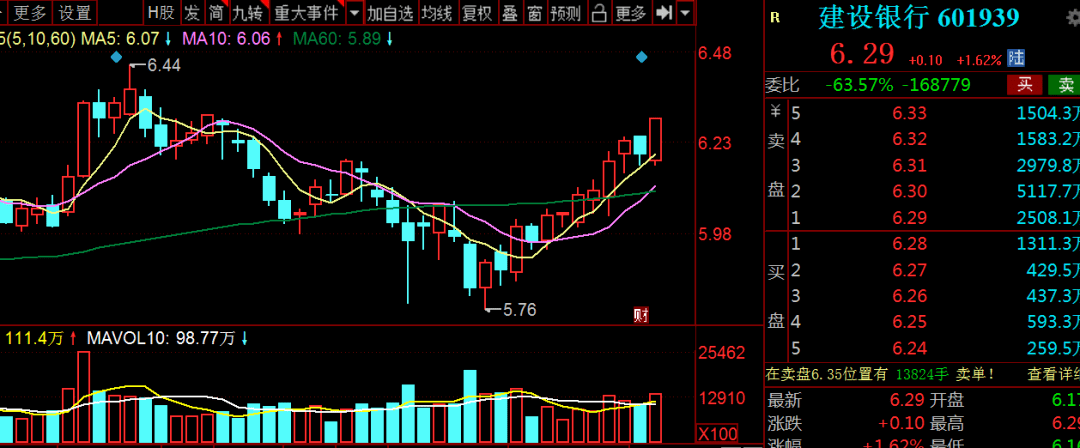Click the yellow R badge next to 建设银行
This screenshot has width=1080, height=448.
click(775, 19)
